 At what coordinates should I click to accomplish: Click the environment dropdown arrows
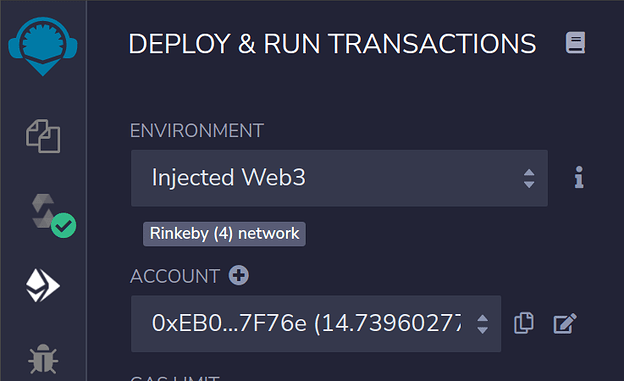point(529,178)
